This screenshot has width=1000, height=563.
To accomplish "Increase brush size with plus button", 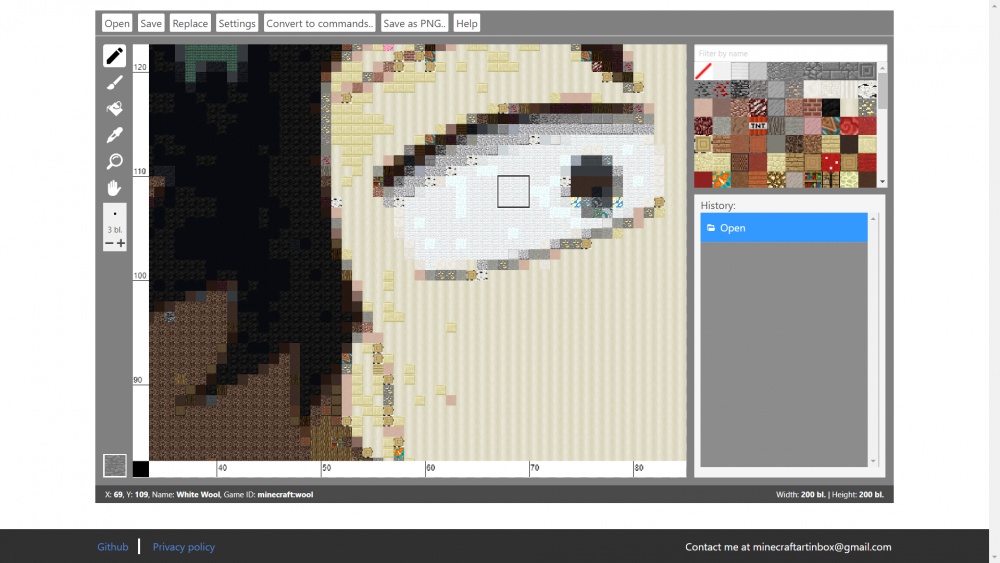I will tap(121, 243).
